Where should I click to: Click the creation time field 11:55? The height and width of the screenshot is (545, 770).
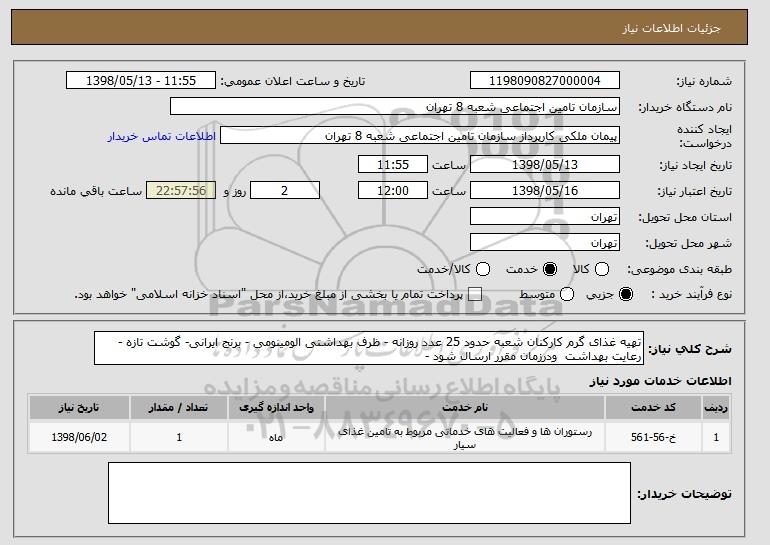click(393, 164)
